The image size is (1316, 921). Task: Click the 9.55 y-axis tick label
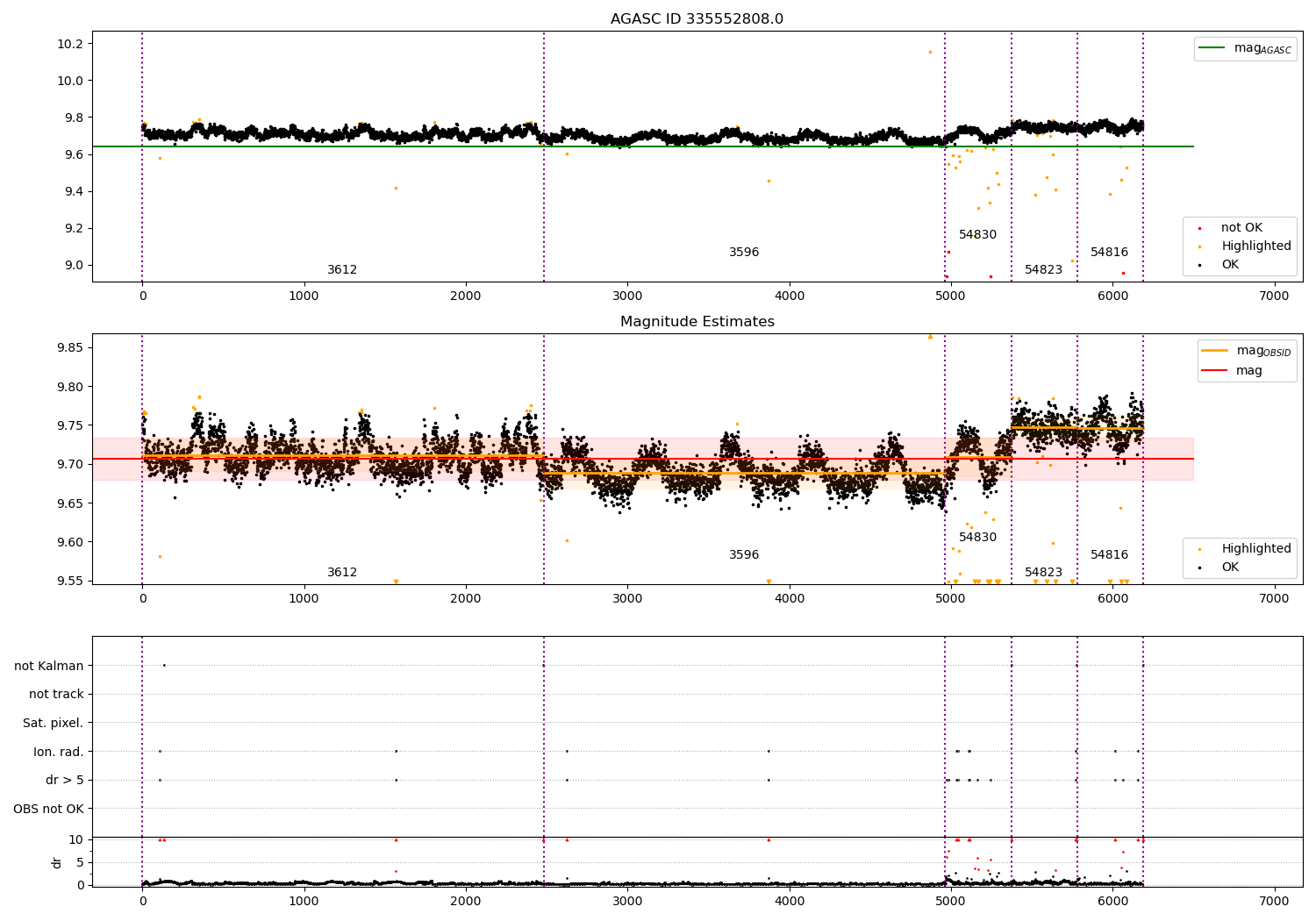[x=69, y=581]
